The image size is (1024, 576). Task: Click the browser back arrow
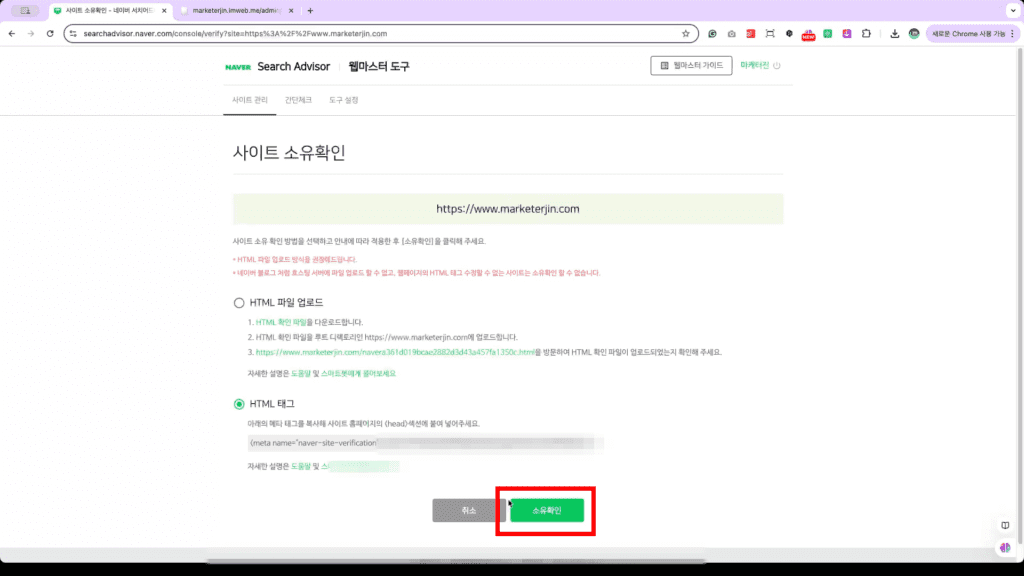(11, 33)
